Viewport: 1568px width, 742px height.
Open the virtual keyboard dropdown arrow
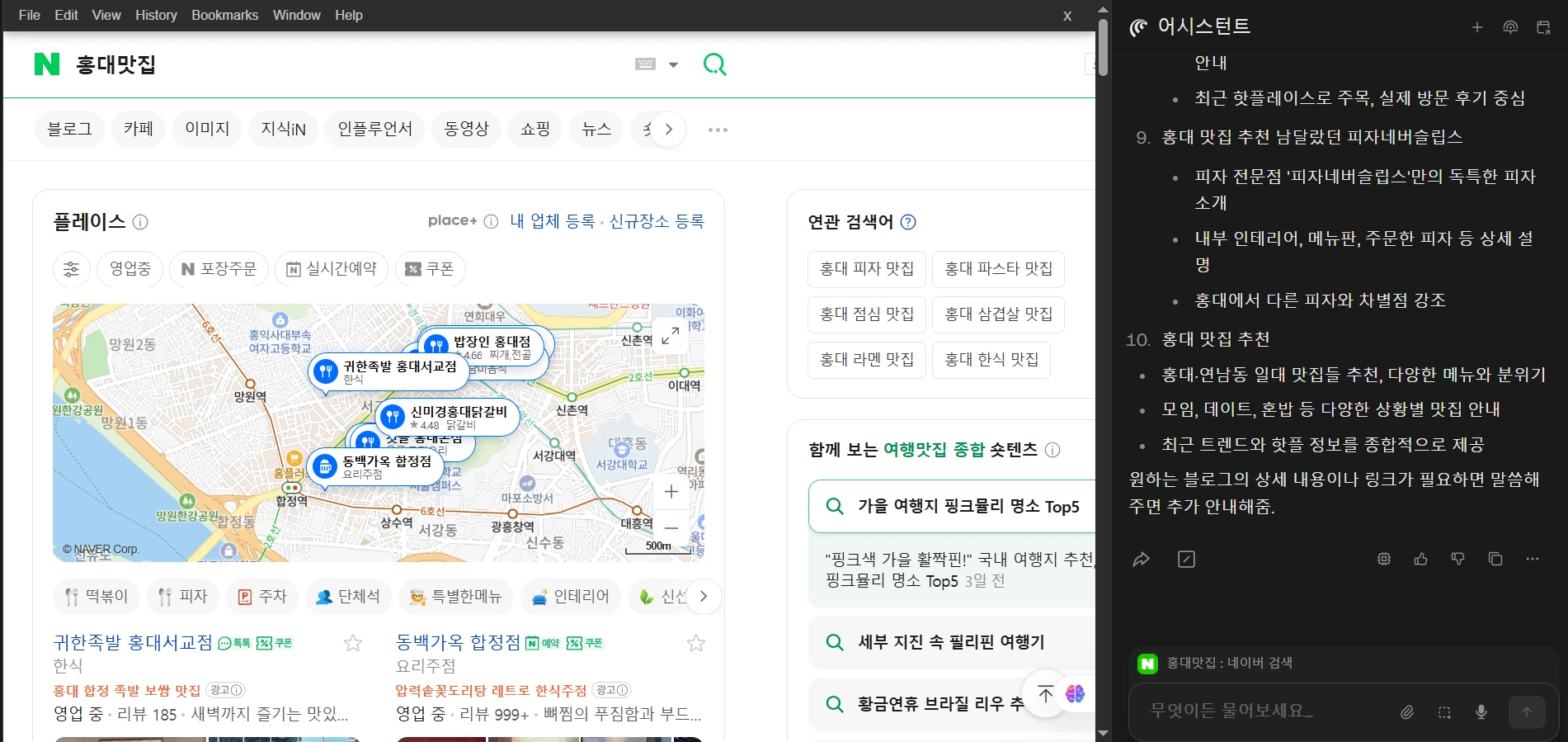673,64
